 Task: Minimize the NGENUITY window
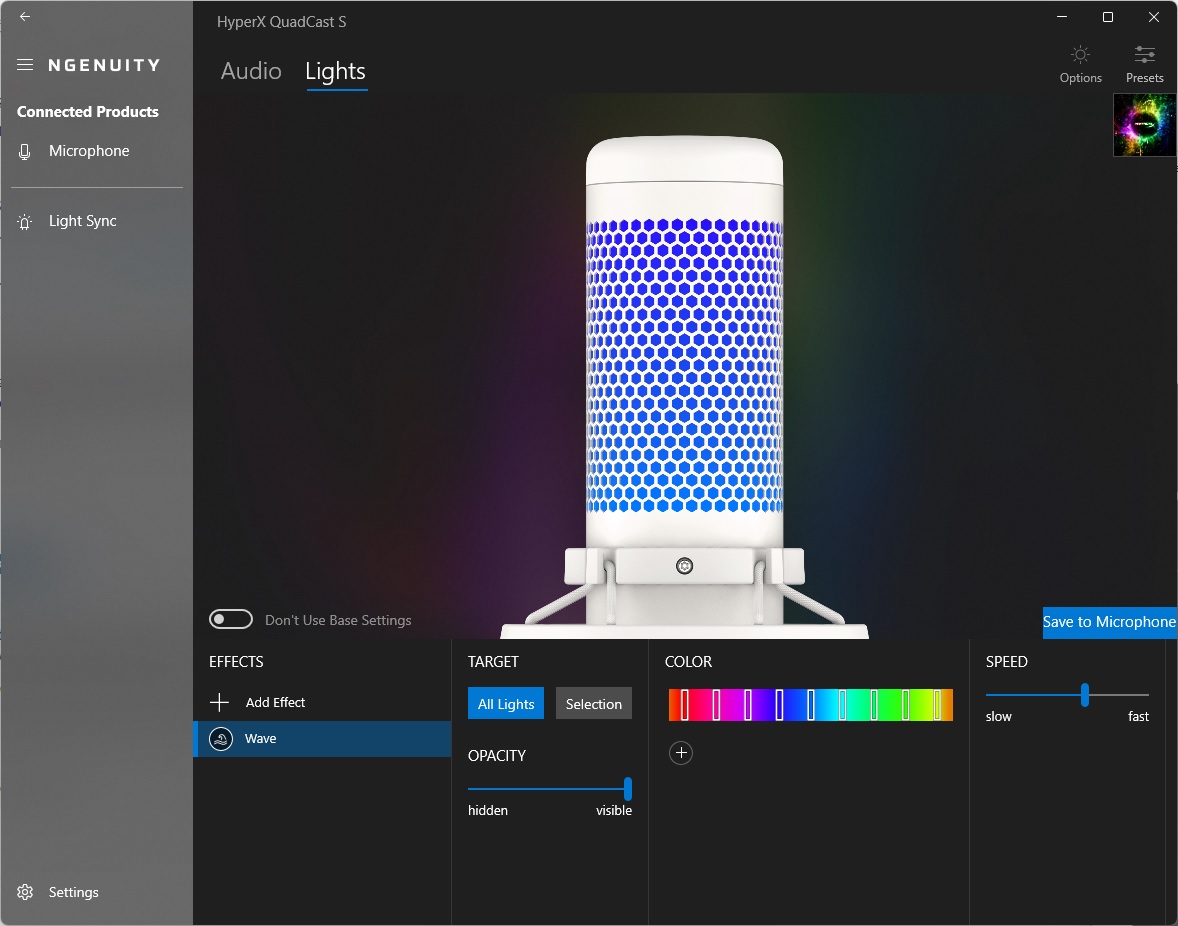pos(1062,17)
